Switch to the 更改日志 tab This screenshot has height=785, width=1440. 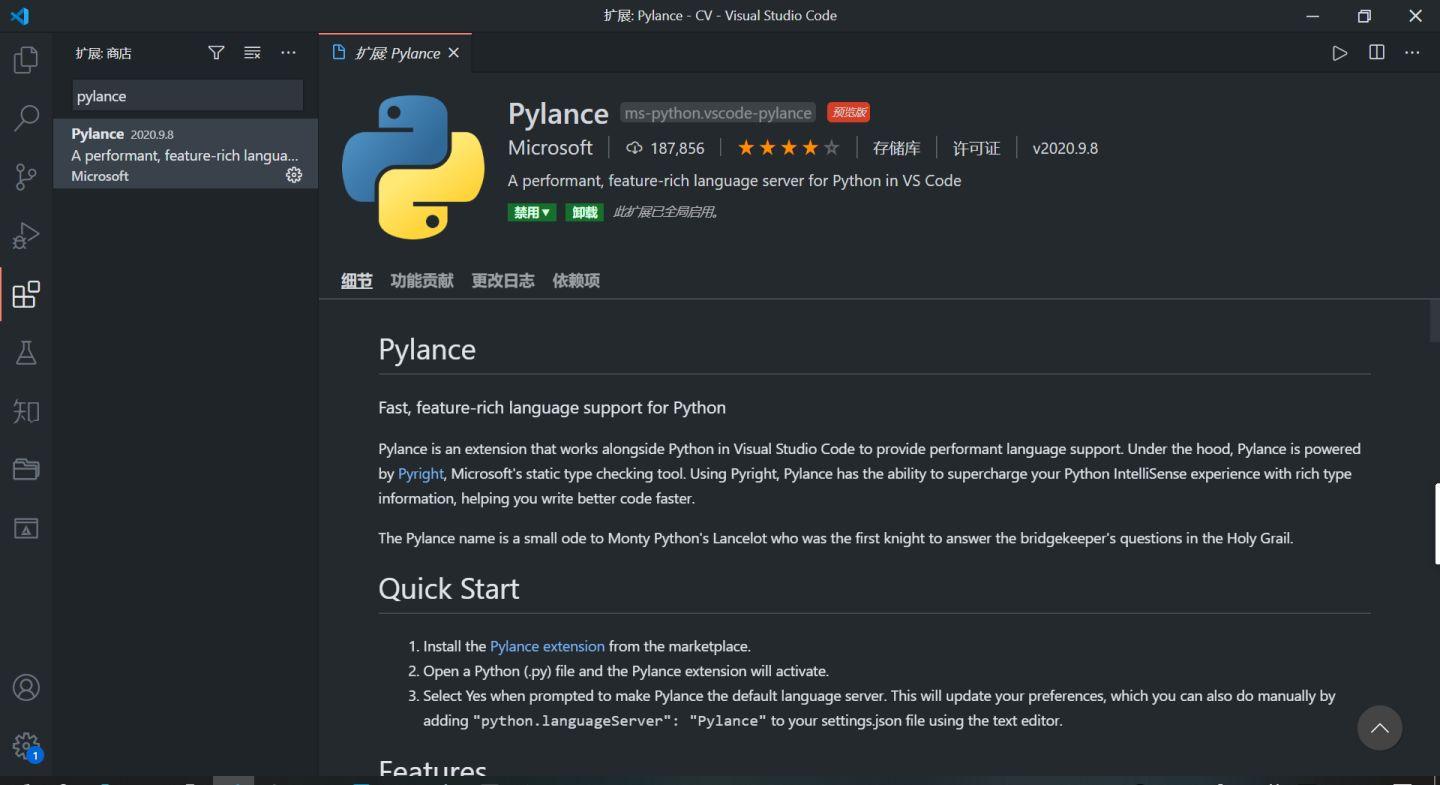[503, 281]
